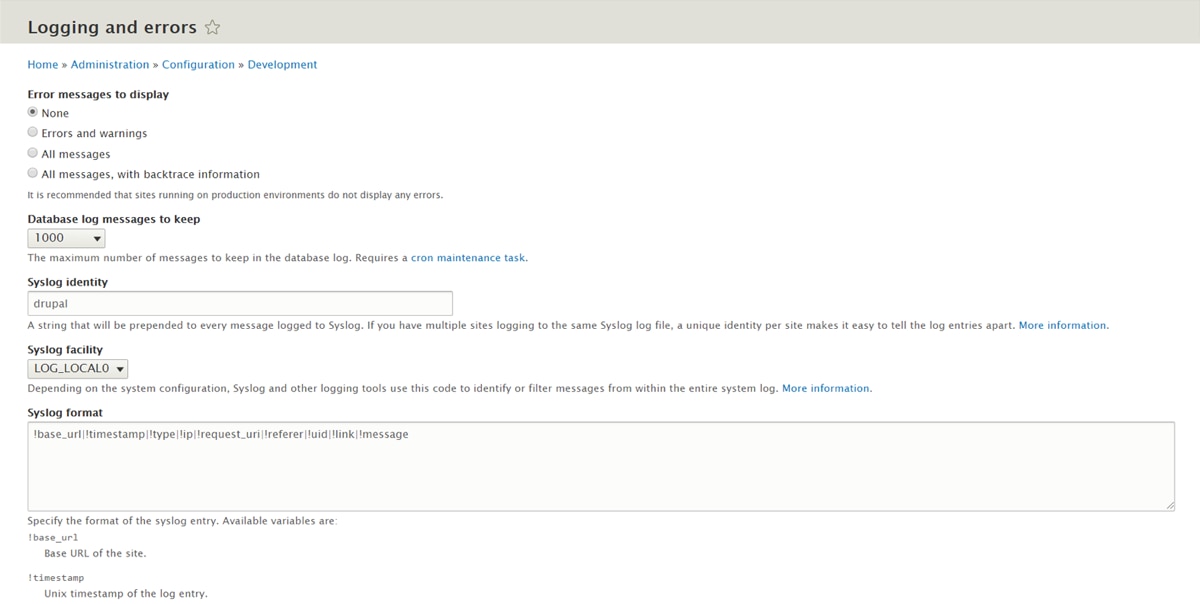This screenshot has width=1200, height=604.
Task: Open the cron maintenance task link
Action: pyautogui.click(x=468, y=258)
